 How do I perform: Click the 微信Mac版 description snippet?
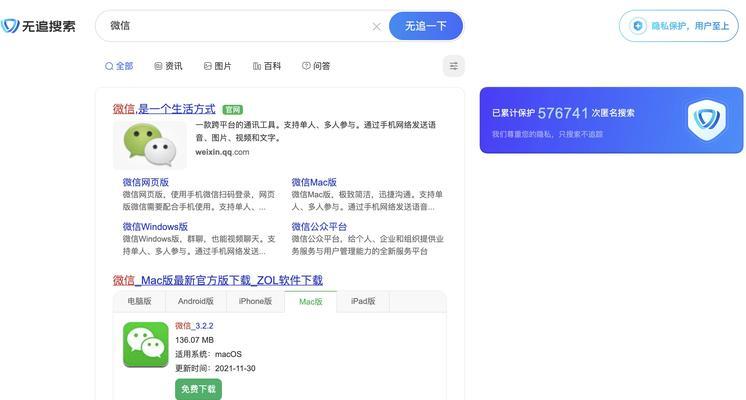pyautogui.click(x=367, y=201)
